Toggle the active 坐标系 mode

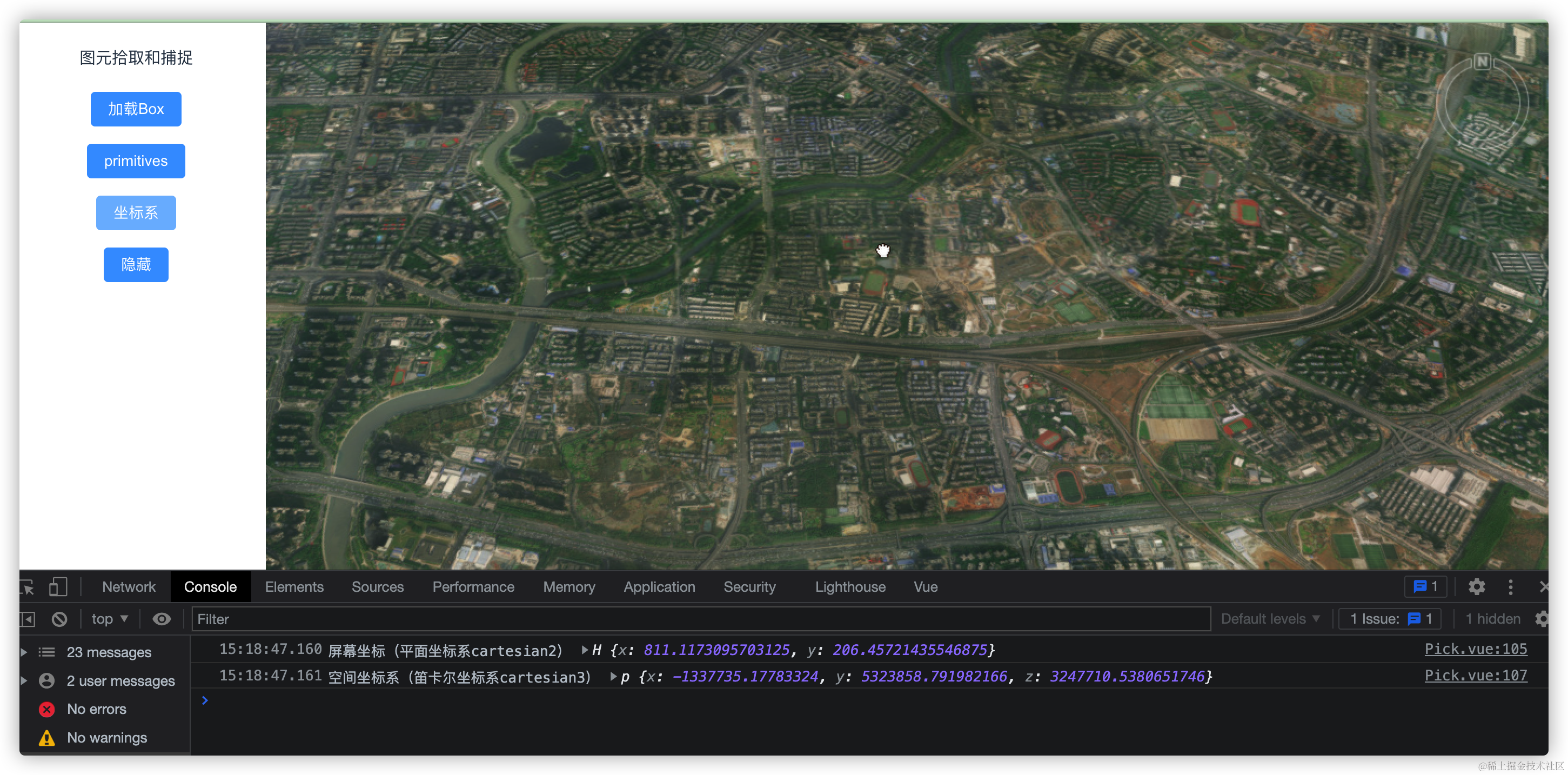point(136,212)
